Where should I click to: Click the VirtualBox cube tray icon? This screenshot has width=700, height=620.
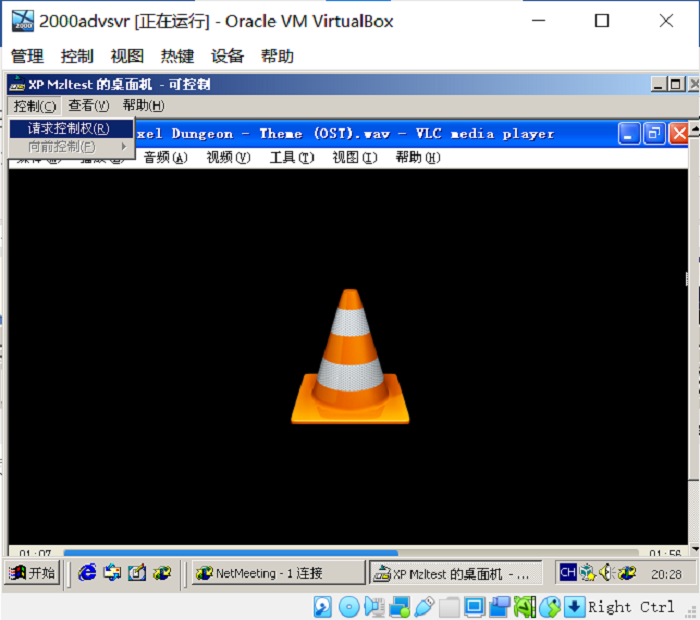tap(587, 572)
